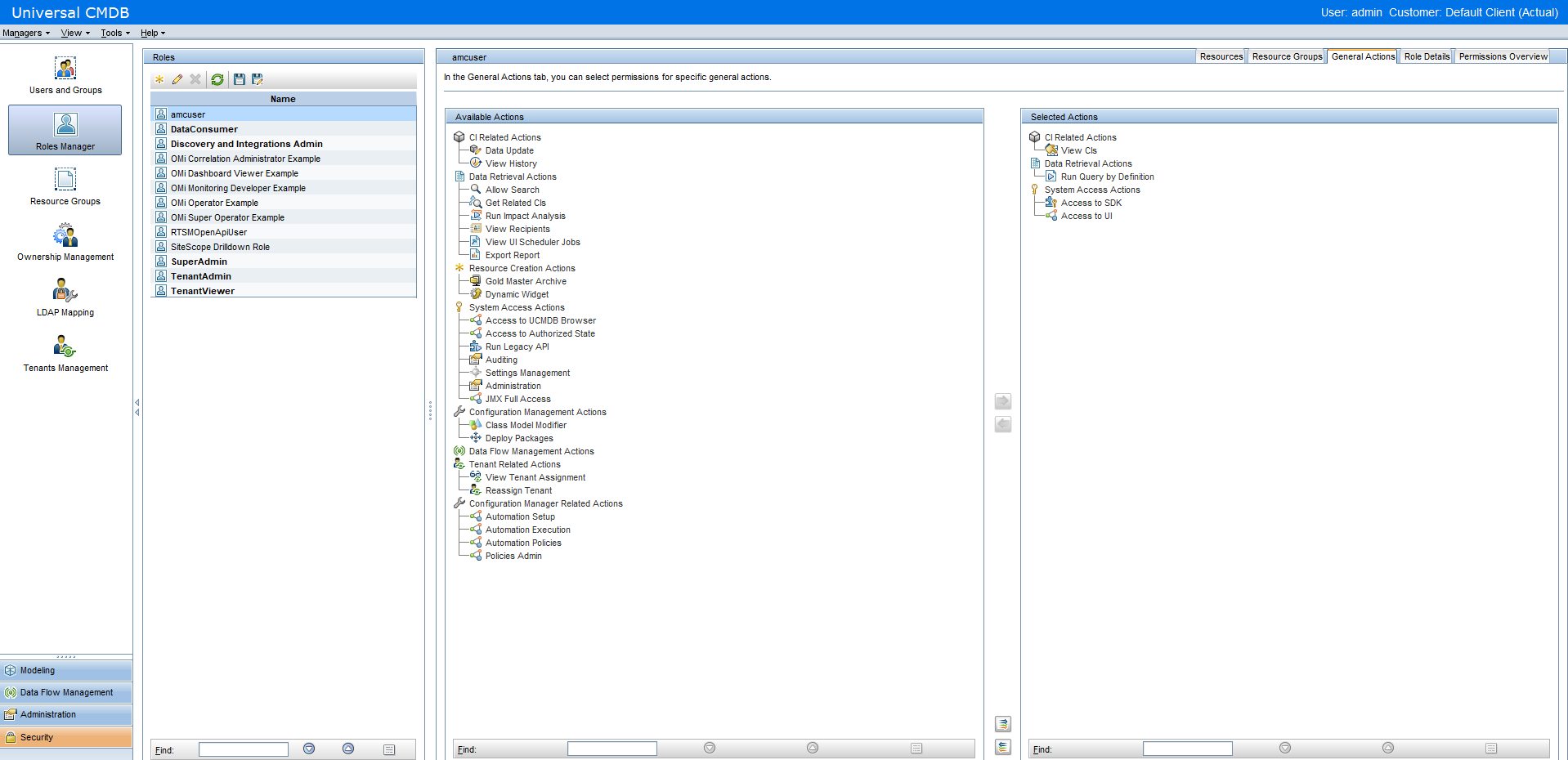Open the Modeling section
Image resolution: width=1568 pixels, height=760 pixels.
point(66,671)
